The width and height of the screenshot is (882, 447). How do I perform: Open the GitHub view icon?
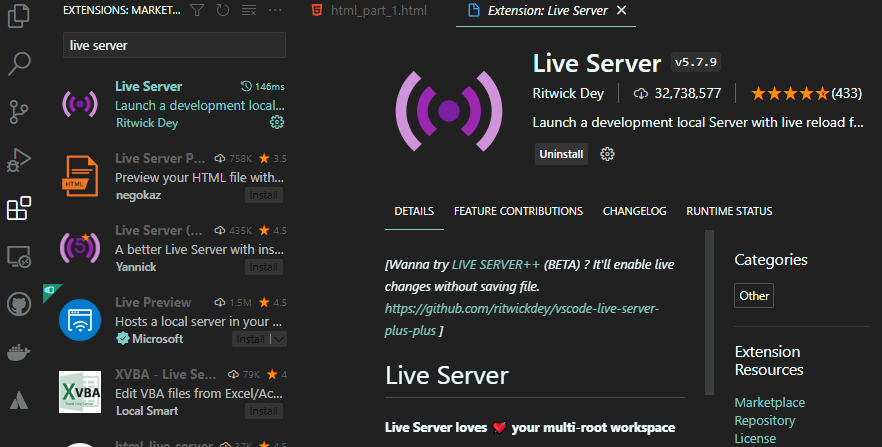coord(19,305)
